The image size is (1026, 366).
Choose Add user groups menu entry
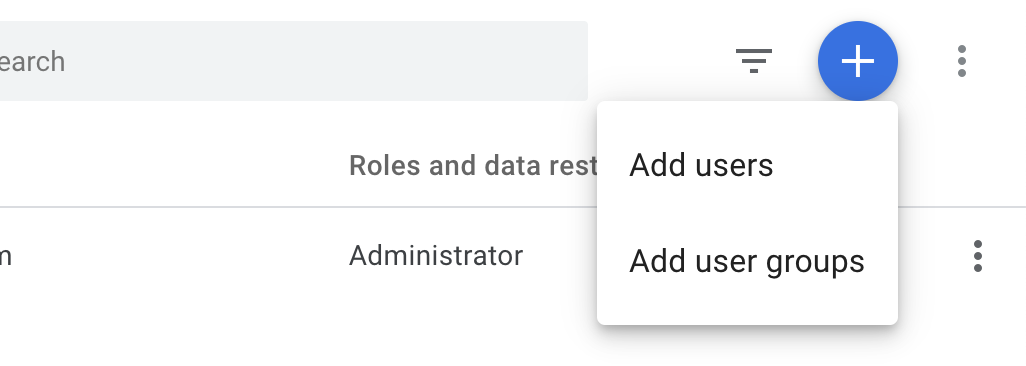tap(747, 261)
